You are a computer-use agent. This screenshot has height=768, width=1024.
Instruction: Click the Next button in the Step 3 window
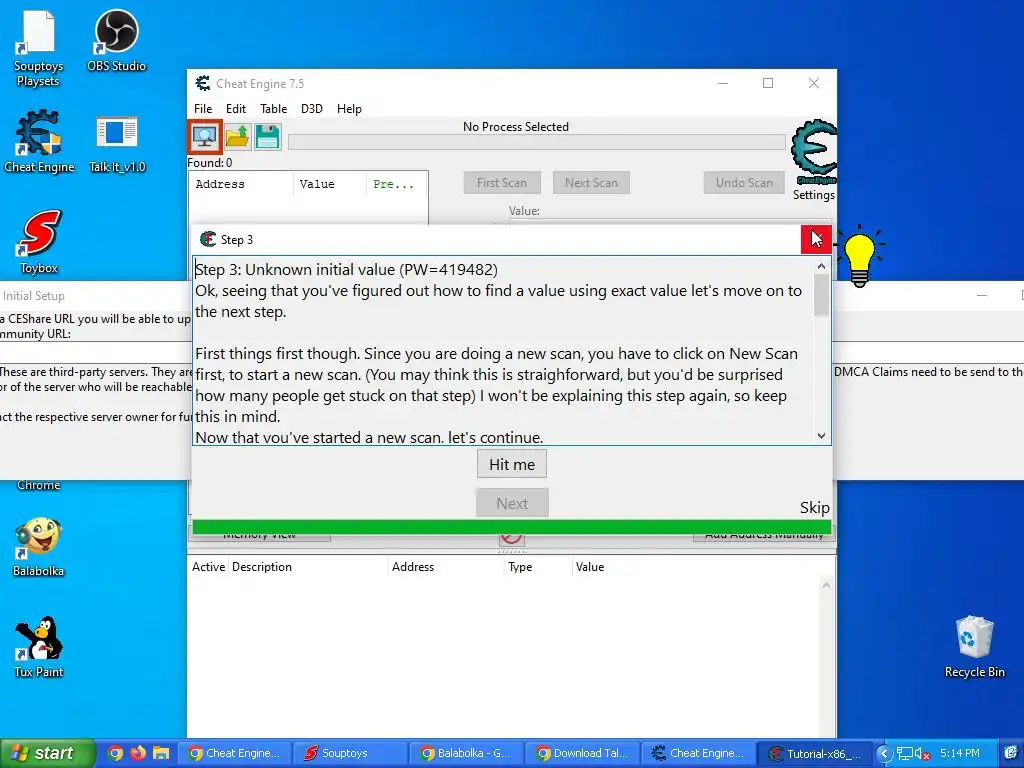512,504
